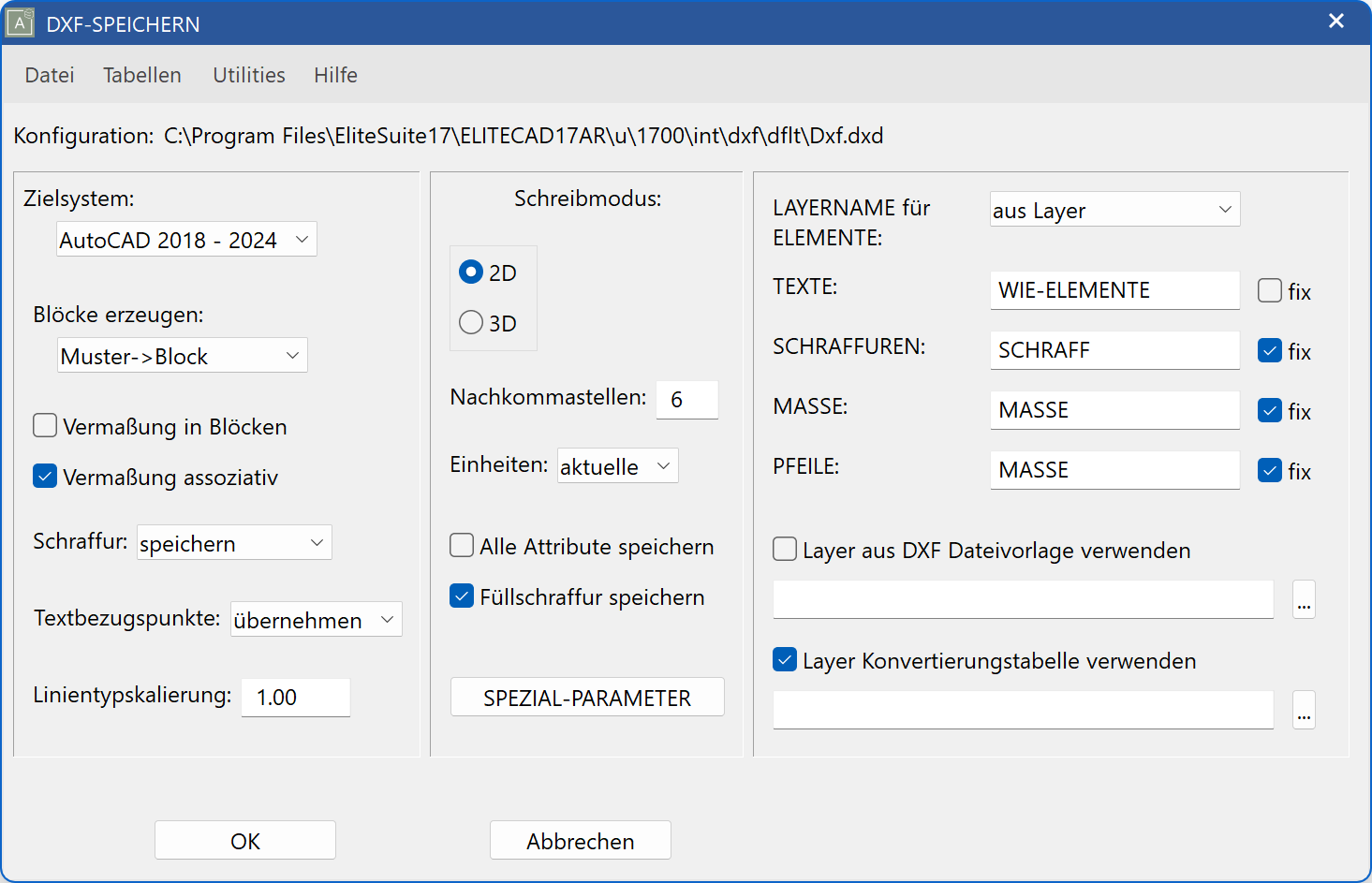Open the Einheiten dropdown
This screenshot has height=883, width=1372.
617,464
